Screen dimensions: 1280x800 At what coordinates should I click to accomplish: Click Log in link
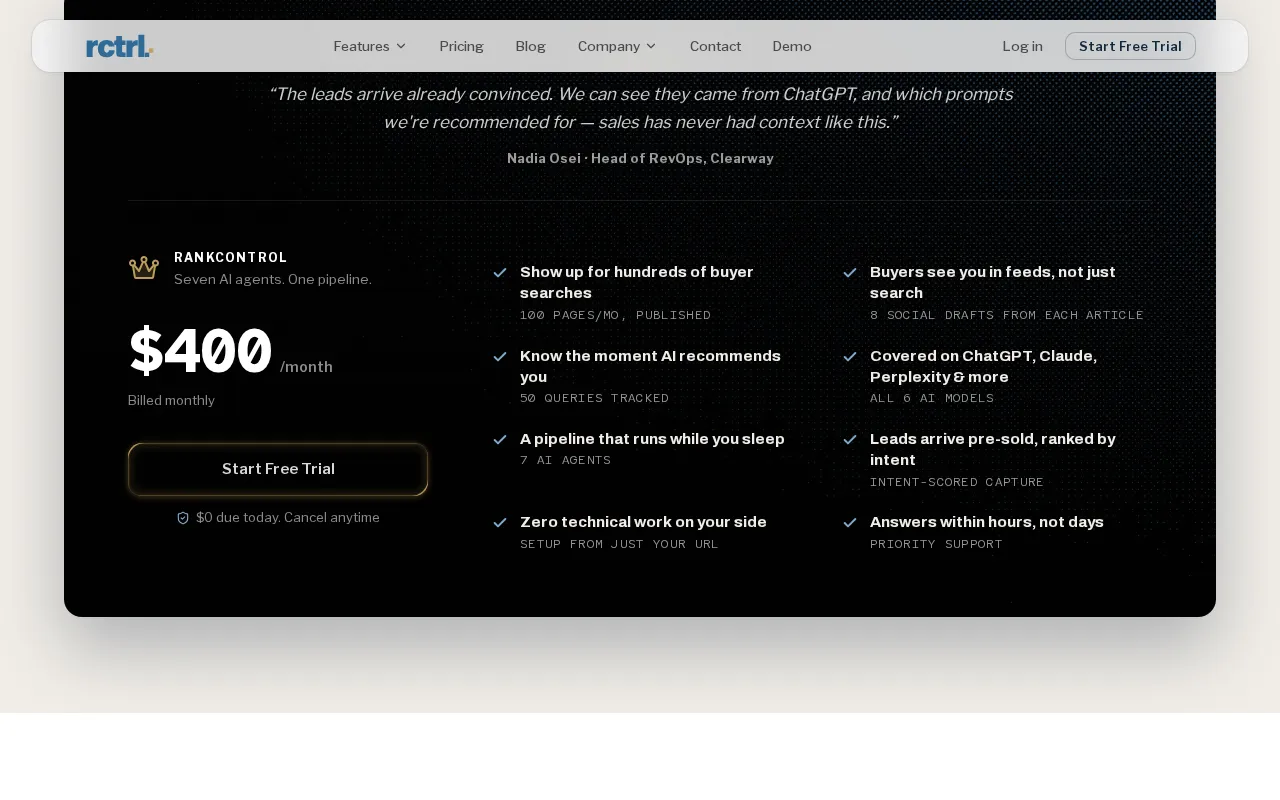tap(1022, 46)
